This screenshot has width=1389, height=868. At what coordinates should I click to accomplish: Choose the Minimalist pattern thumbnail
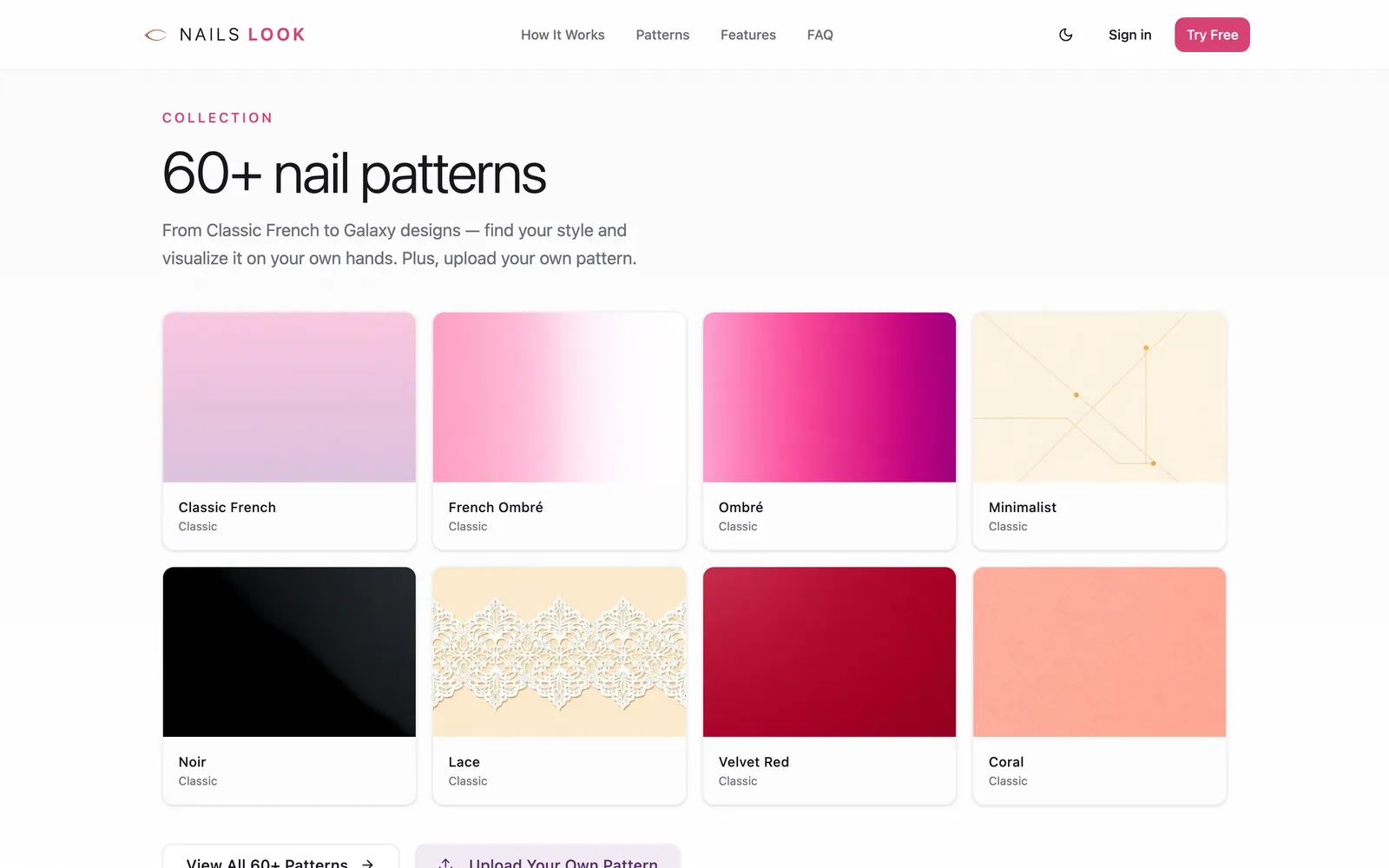click(x=1099, y=398)
